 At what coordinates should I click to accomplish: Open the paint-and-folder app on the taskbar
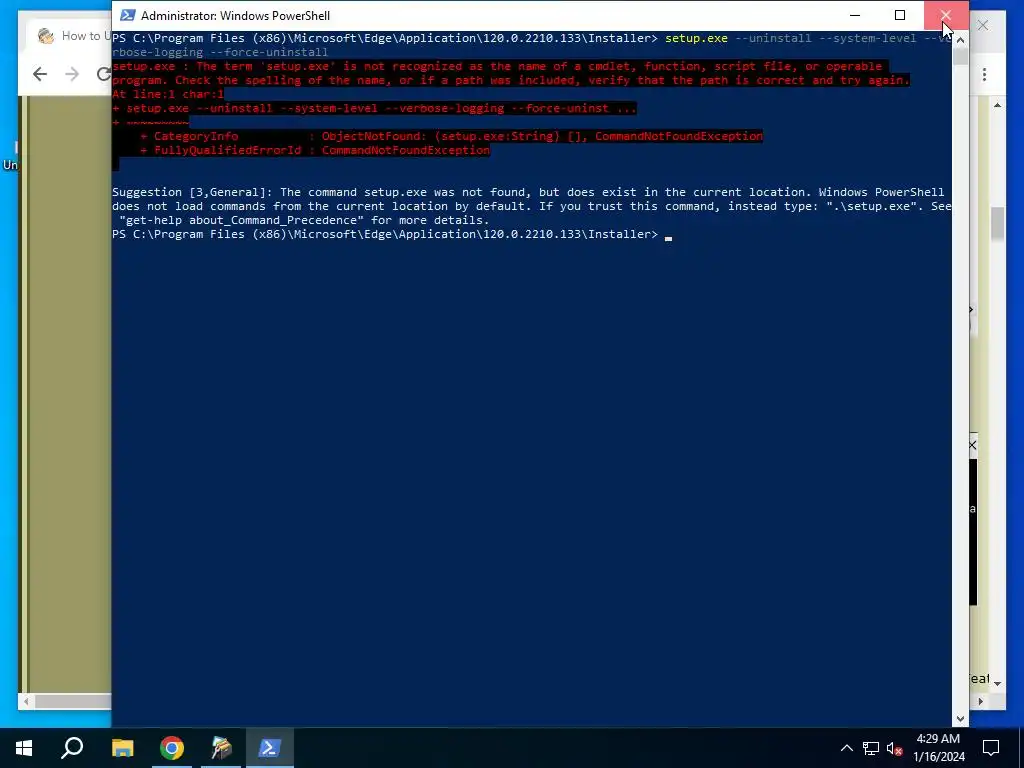pyautogui.click(x=221, y=748)
